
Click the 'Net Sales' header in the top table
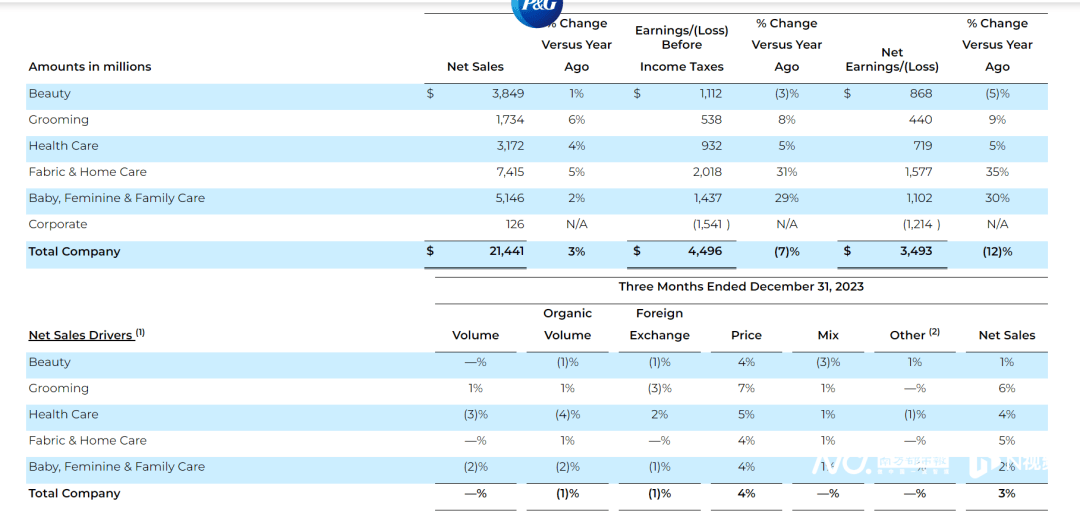click(x=475, y=67)
